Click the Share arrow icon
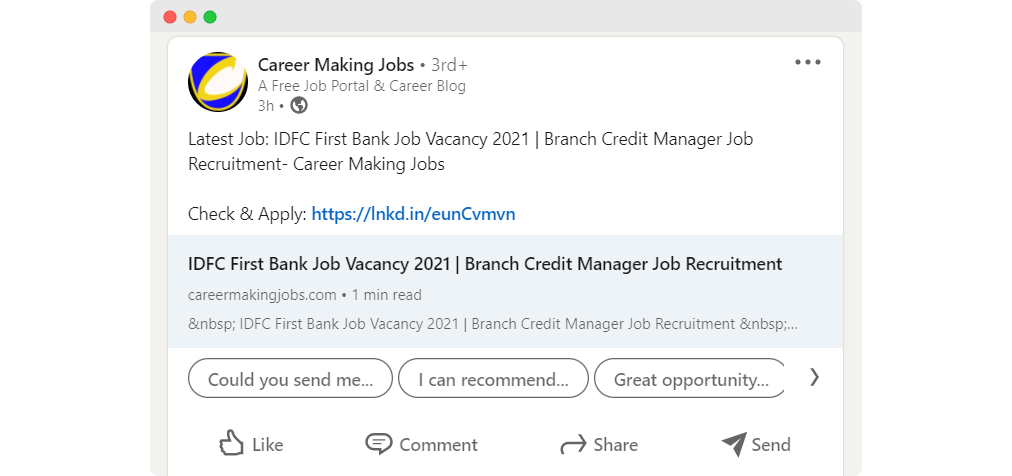This screenshot has width=1012, height=476. pos(573,445)
